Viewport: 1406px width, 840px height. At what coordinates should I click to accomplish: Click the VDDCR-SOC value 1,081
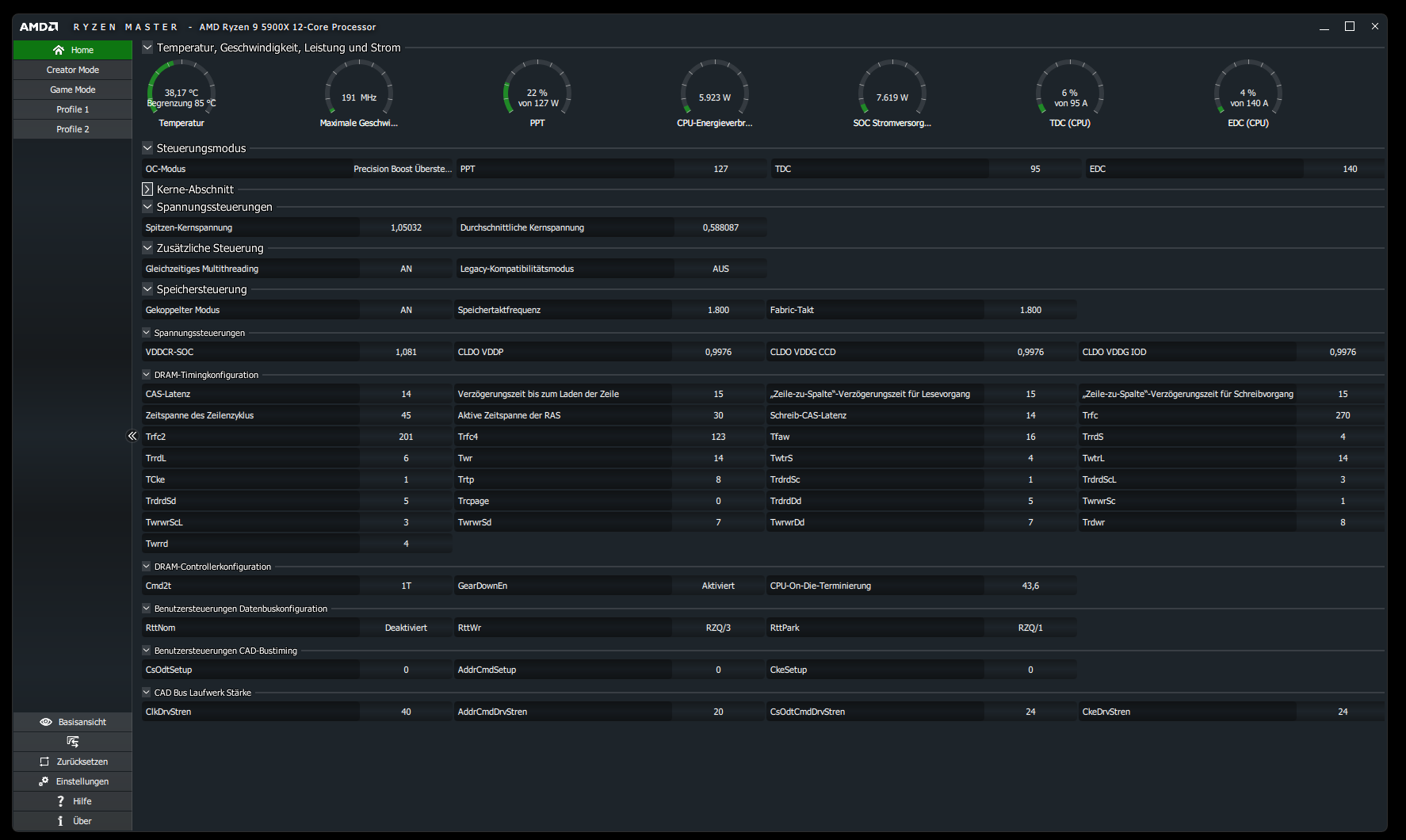(x=406, y=352)
